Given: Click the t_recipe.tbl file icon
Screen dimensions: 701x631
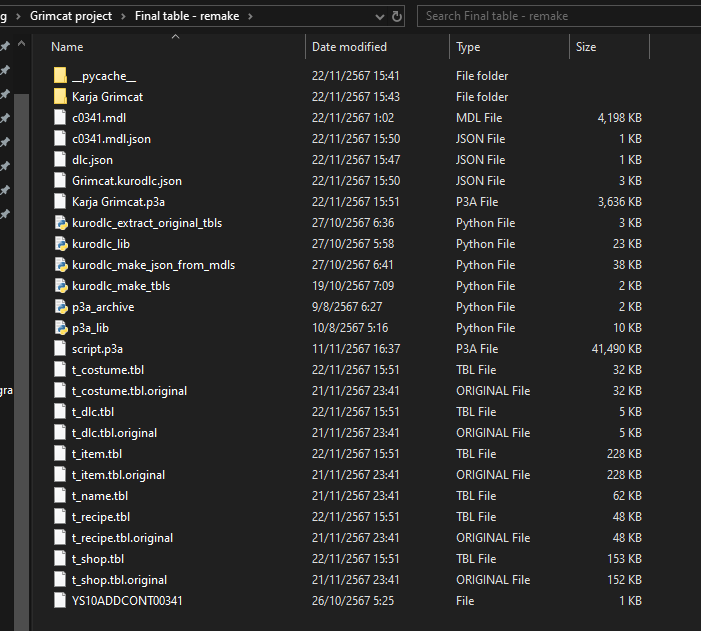Looking at the screenshot, I should pos(60,517).
